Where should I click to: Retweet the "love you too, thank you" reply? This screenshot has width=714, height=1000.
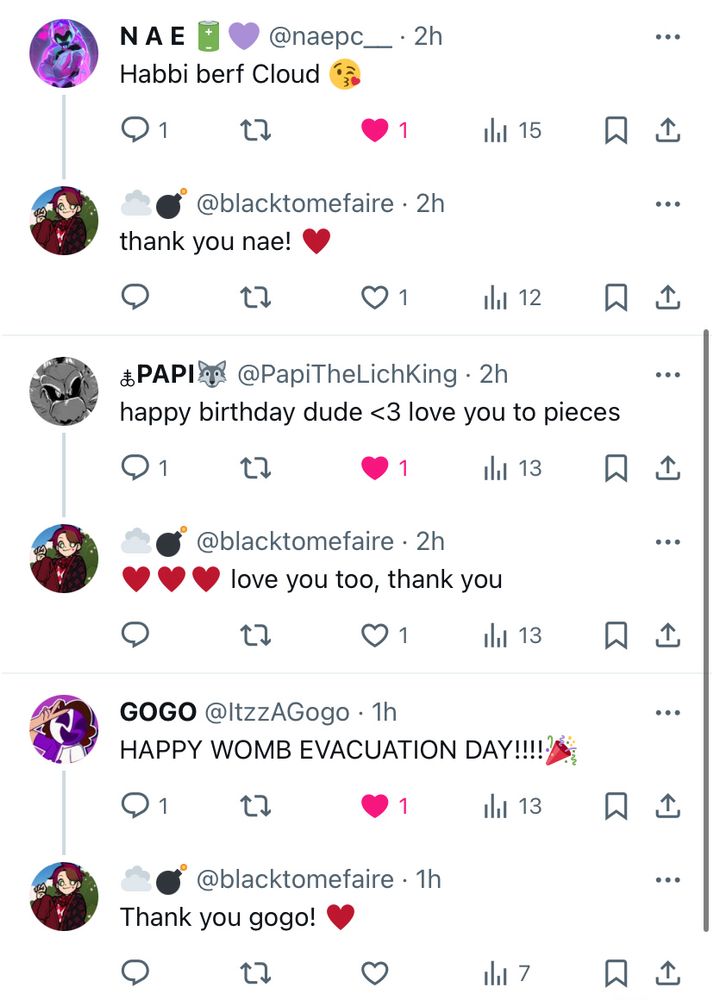[257, 635]
